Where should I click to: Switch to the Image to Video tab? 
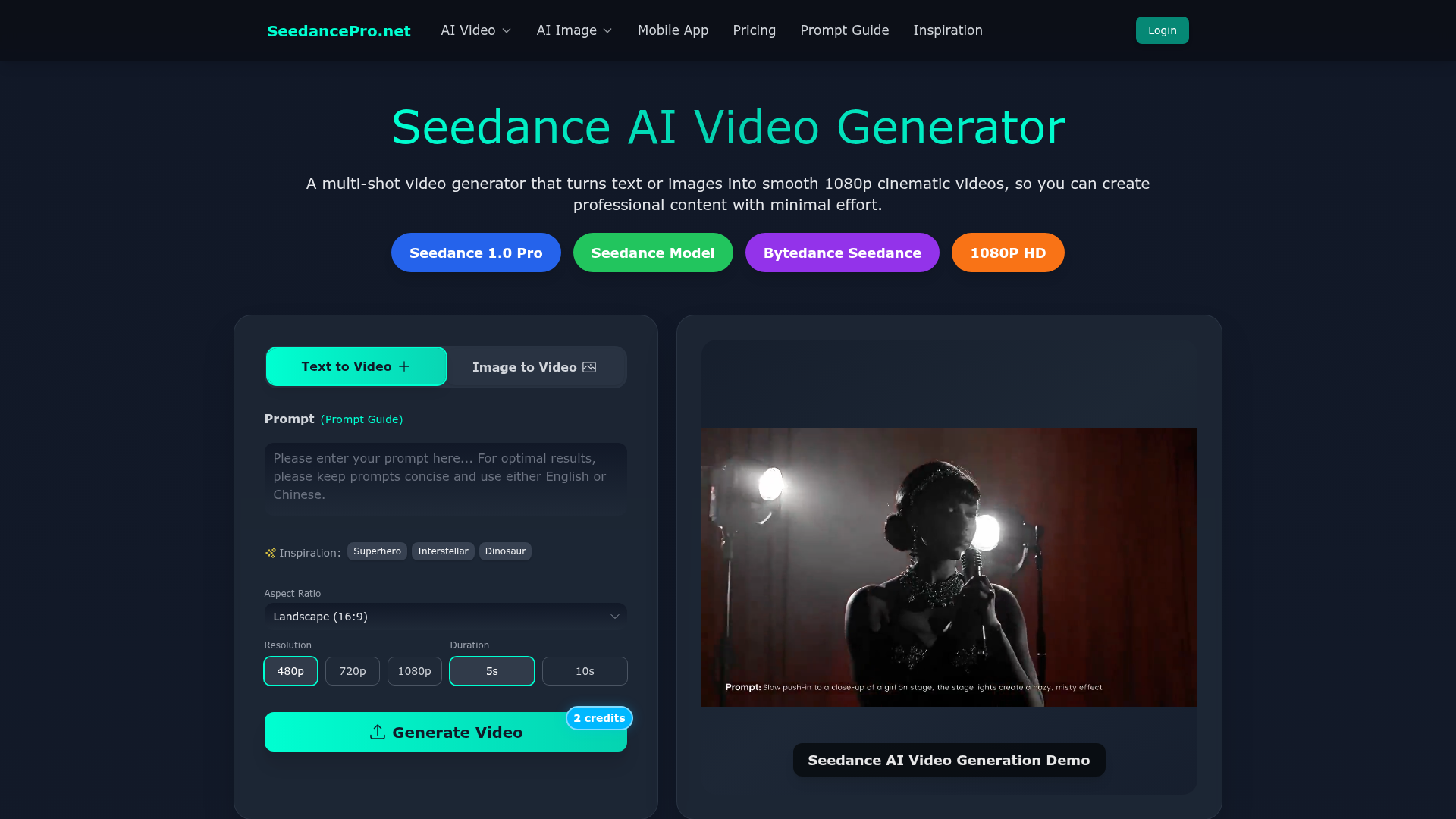pyautogui.click(x=535, y=367)
